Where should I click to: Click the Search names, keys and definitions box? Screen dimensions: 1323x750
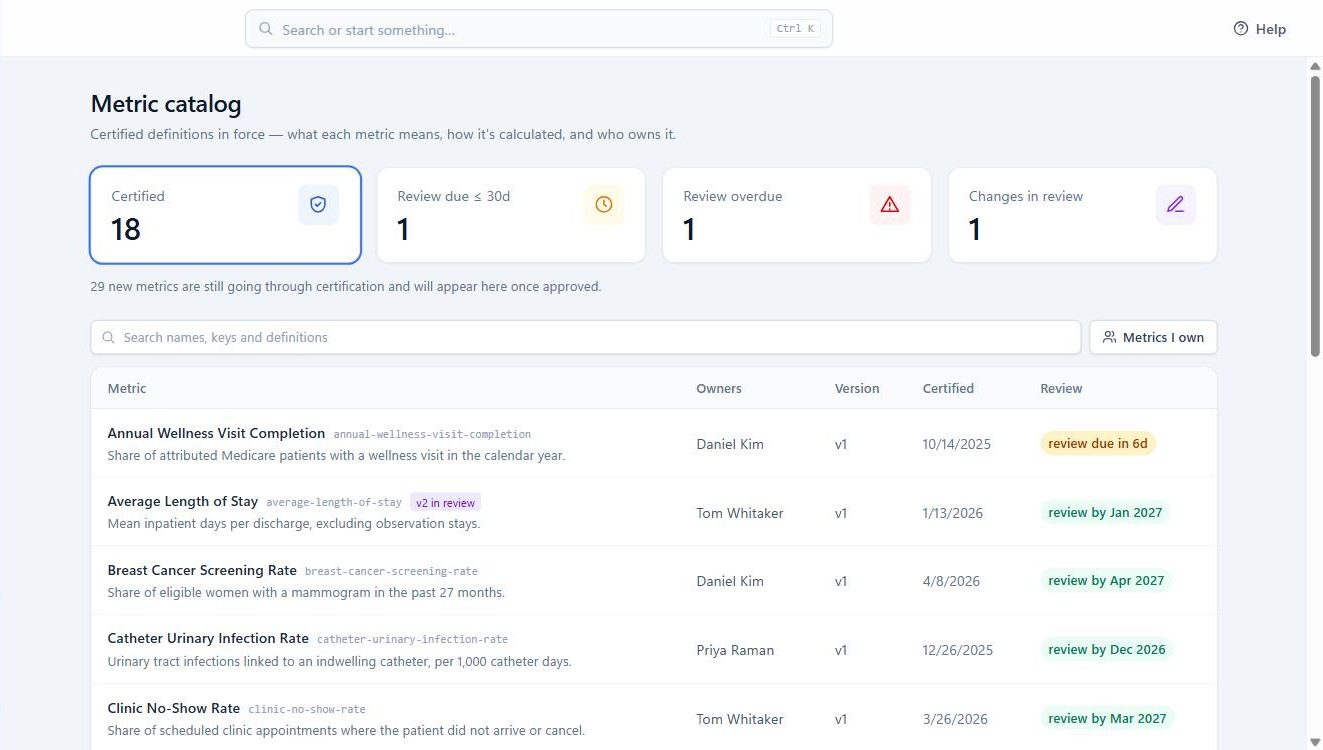click(x=586, y=338)
